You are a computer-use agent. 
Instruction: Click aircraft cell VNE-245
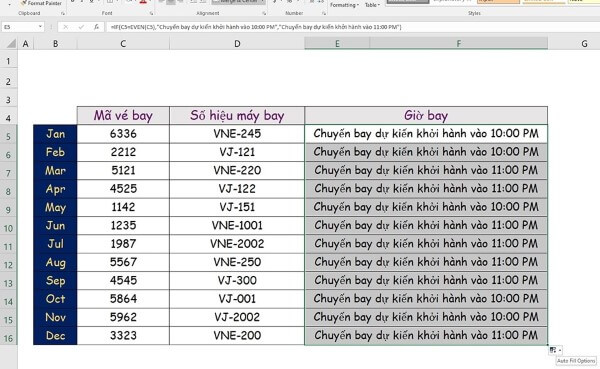click(x=237, y=134)
